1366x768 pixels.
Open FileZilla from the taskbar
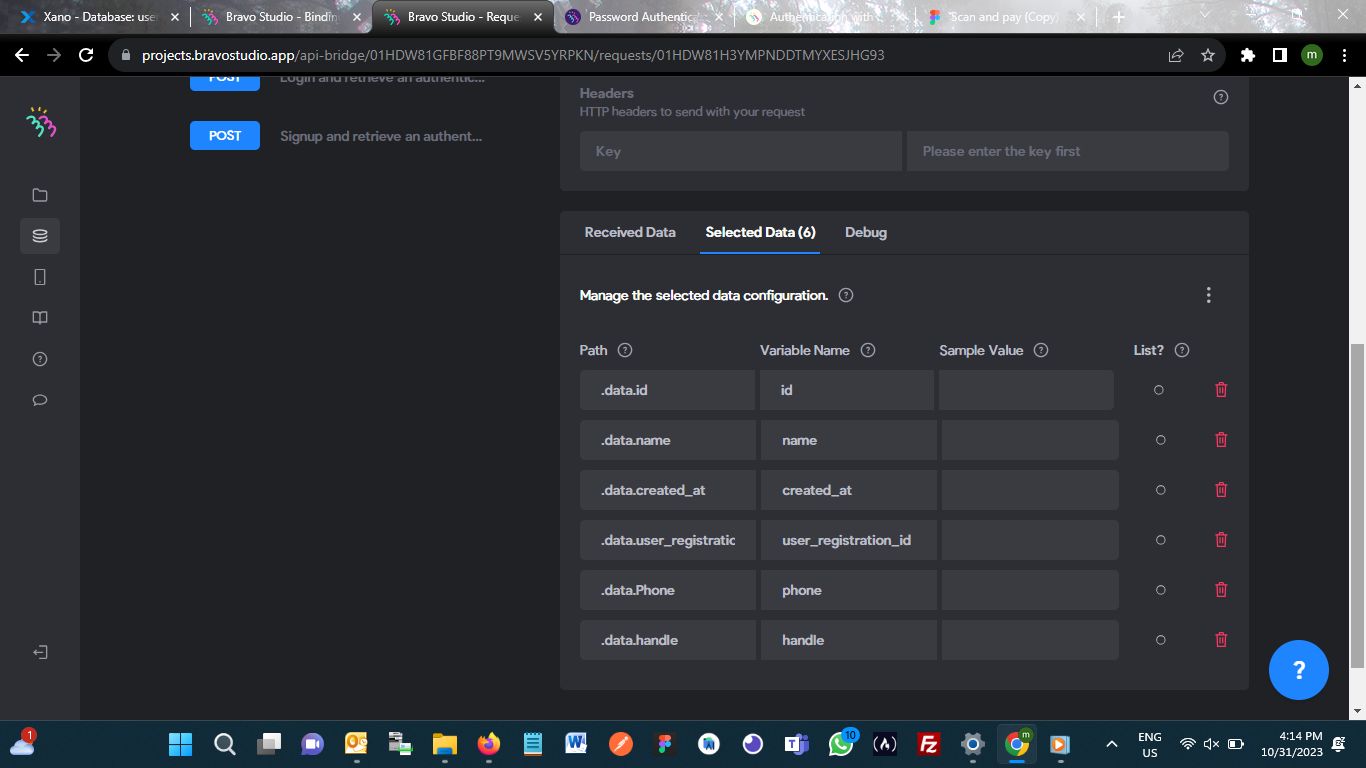(928, 744)
